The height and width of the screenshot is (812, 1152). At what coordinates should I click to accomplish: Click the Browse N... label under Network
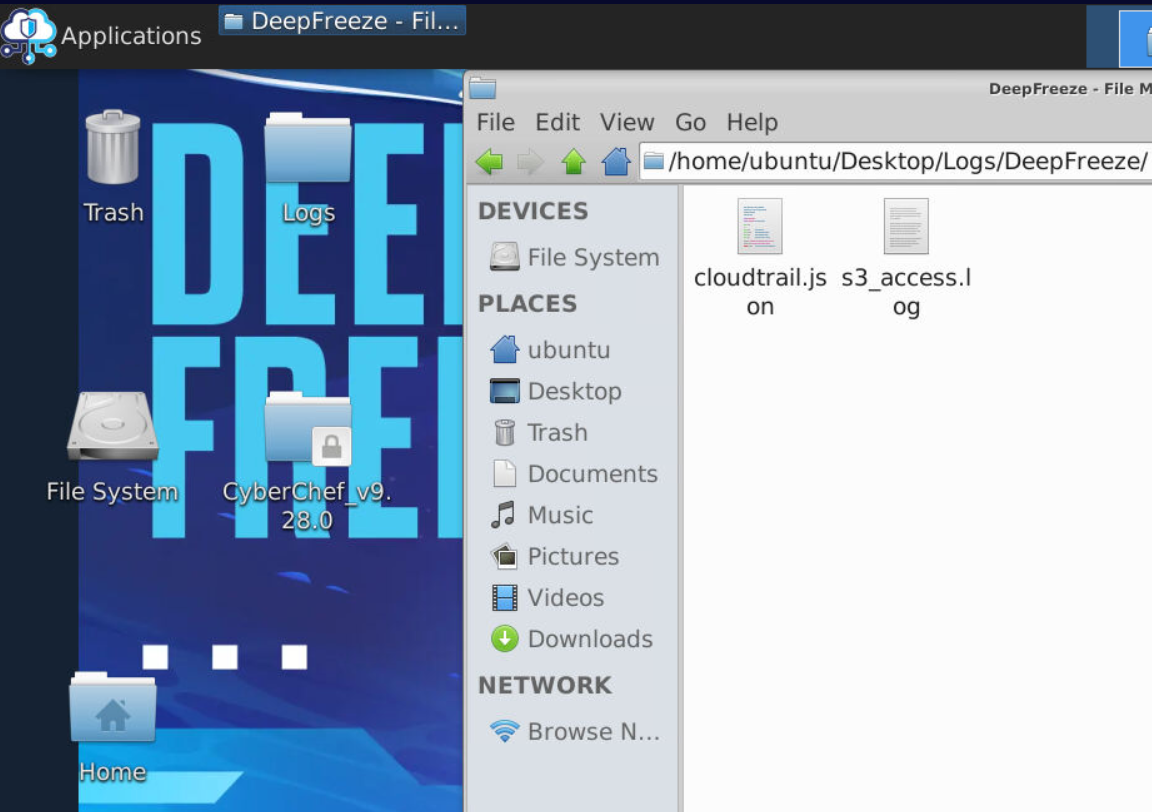tap(594, 731)
